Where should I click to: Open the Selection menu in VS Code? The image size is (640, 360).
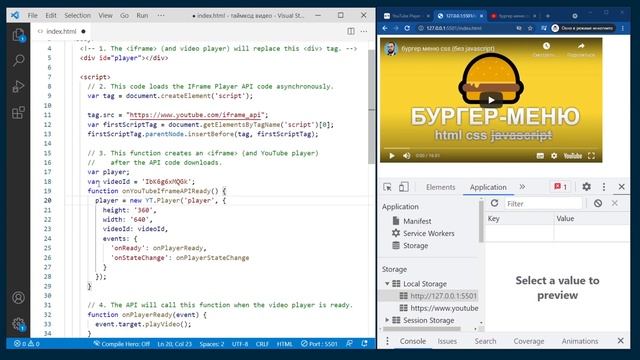(x=77, y=15)
